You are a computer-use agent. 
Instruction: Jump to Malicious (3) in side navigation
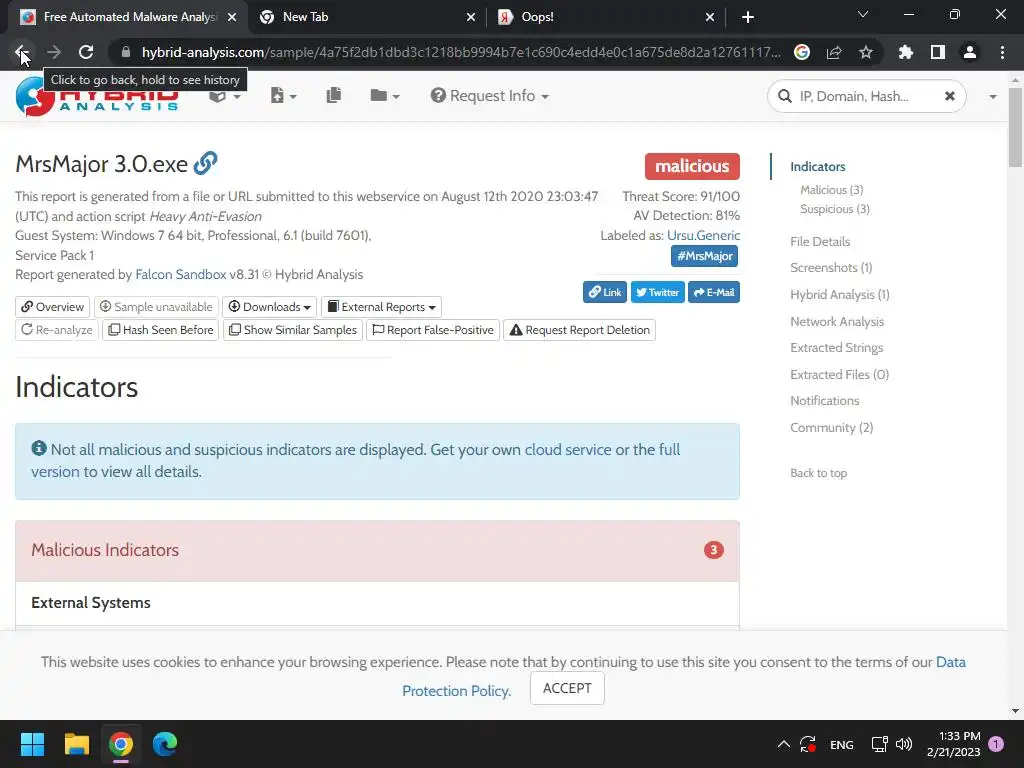(832, 190)
